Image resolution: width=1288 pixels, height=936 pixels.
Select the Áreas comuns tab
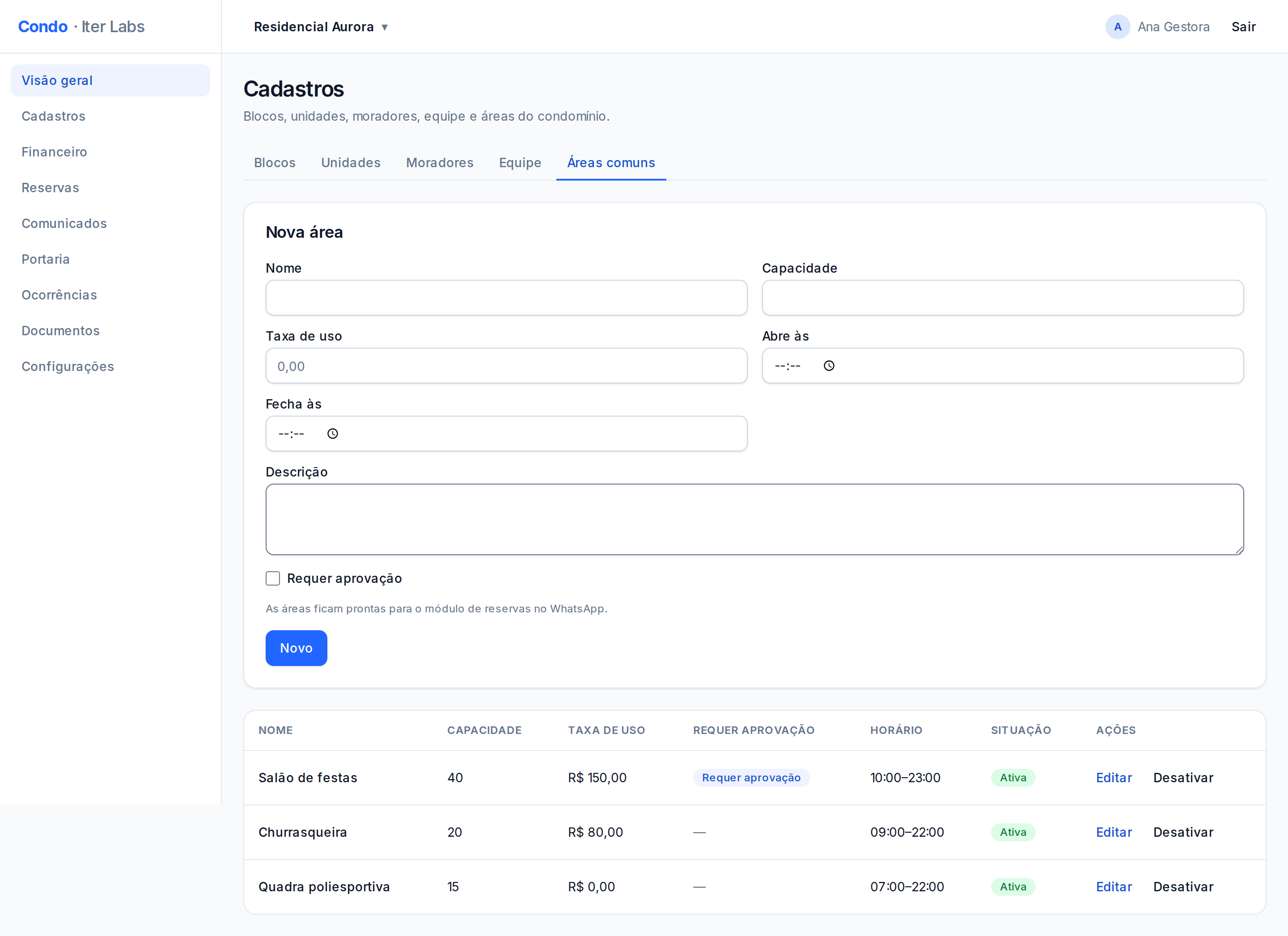[x=611, y=163]
